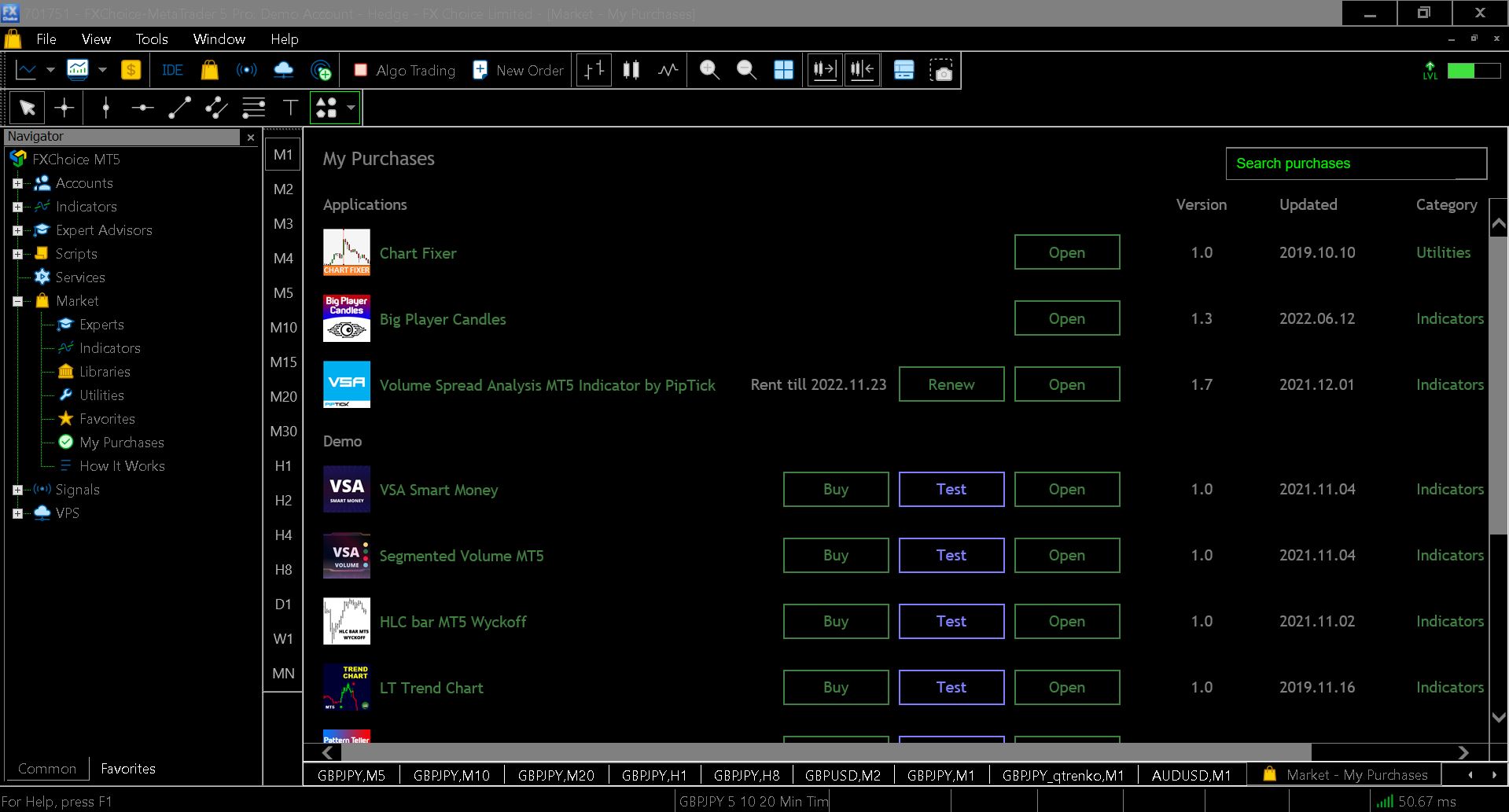Open the VPS cloud toolbar icon
This screenshot has width=1509, height=812.
click(x=283, y=71)
